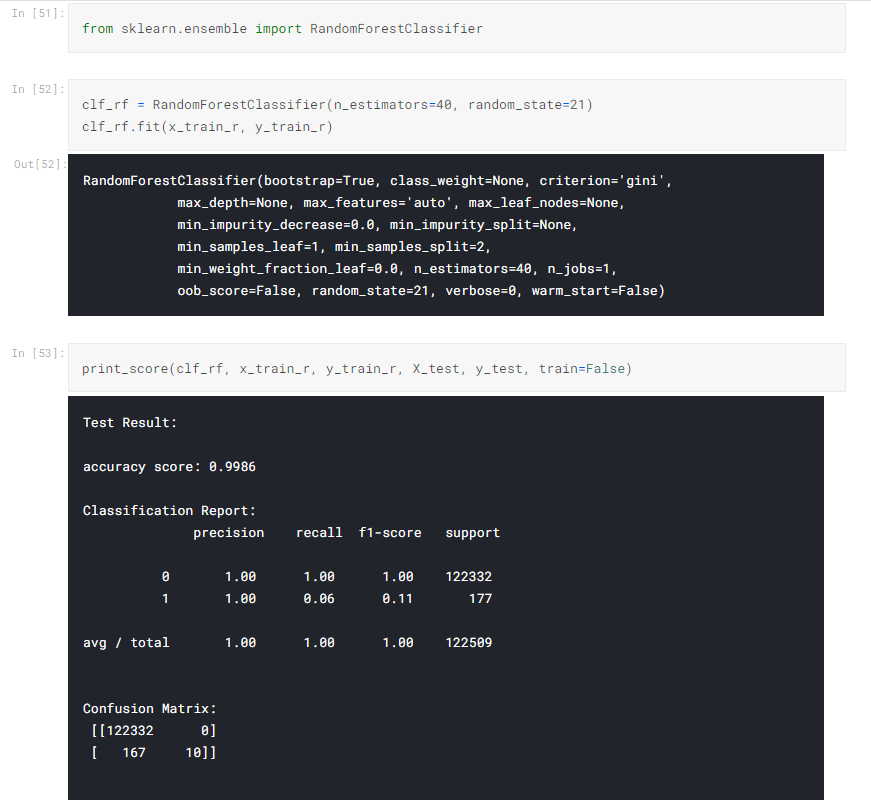Click the In [51] prompt label
The width and height of the screenshot is (871, 810).
click(x=38, y=13)
